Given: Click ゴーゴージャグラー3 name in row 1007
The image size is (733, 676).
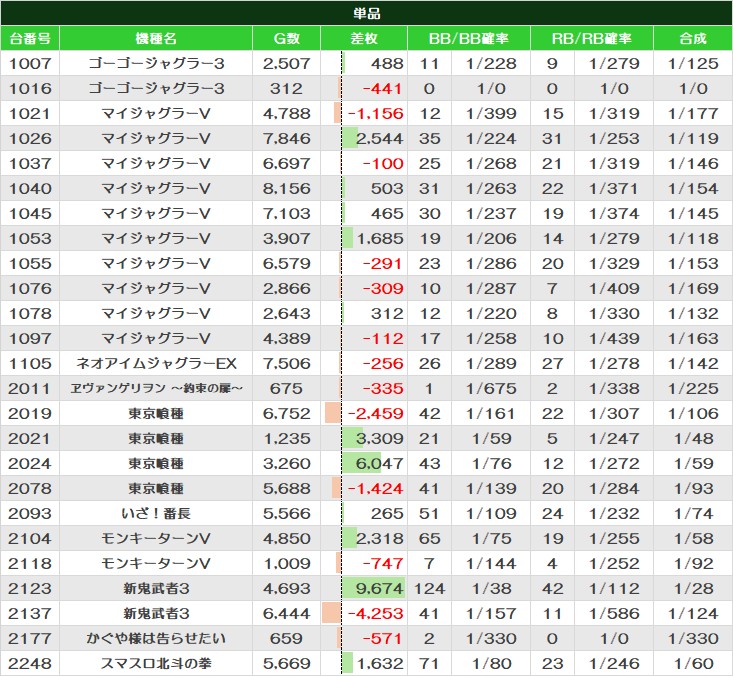Looking at the screenshot, I should pyautogui.click(x=156, y=64).
